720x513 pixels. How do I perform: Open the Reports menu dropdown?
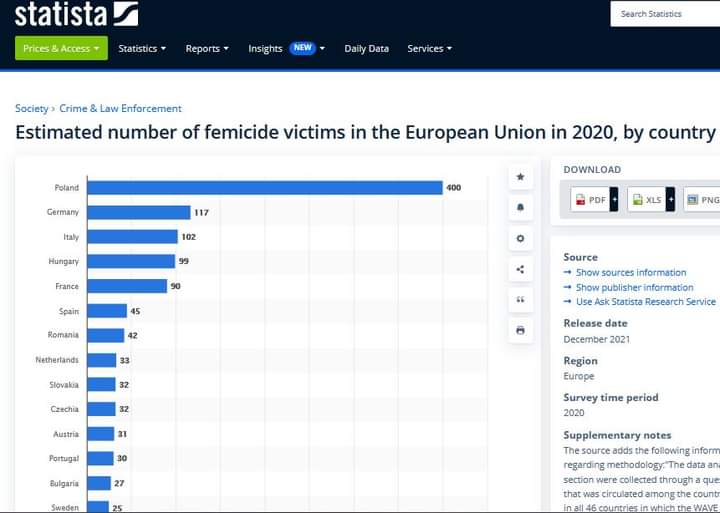pyautogui.click(x=207, y=49)
